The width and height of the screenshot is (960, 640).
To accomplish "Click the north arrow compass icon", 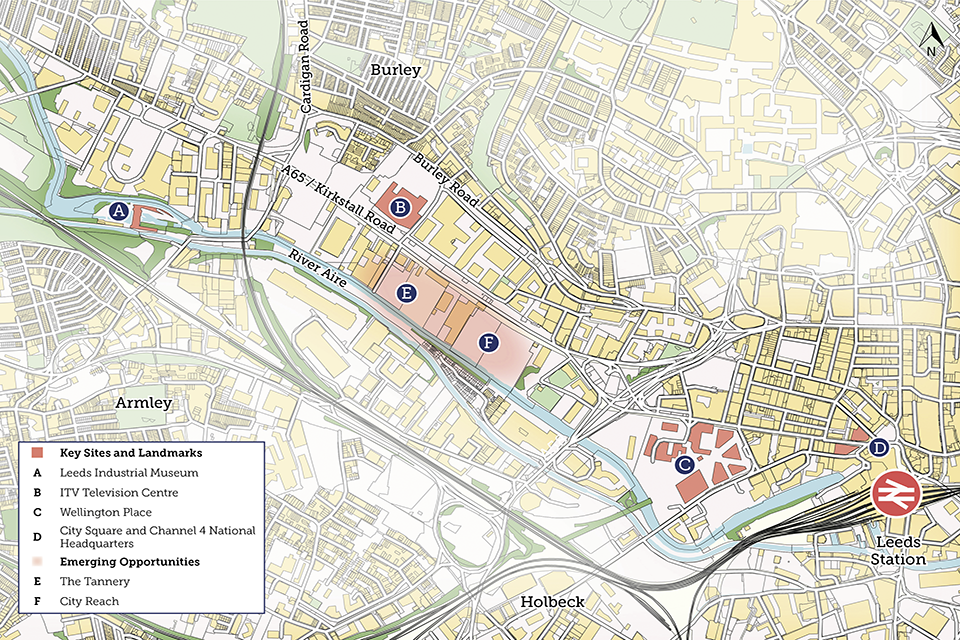I will pos(931,42).
